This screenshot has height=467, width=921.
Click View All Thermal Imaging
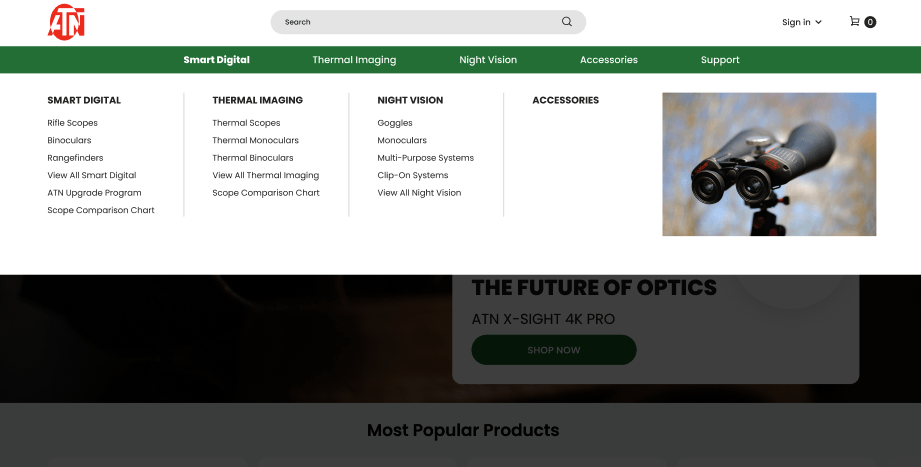(265, 175)
